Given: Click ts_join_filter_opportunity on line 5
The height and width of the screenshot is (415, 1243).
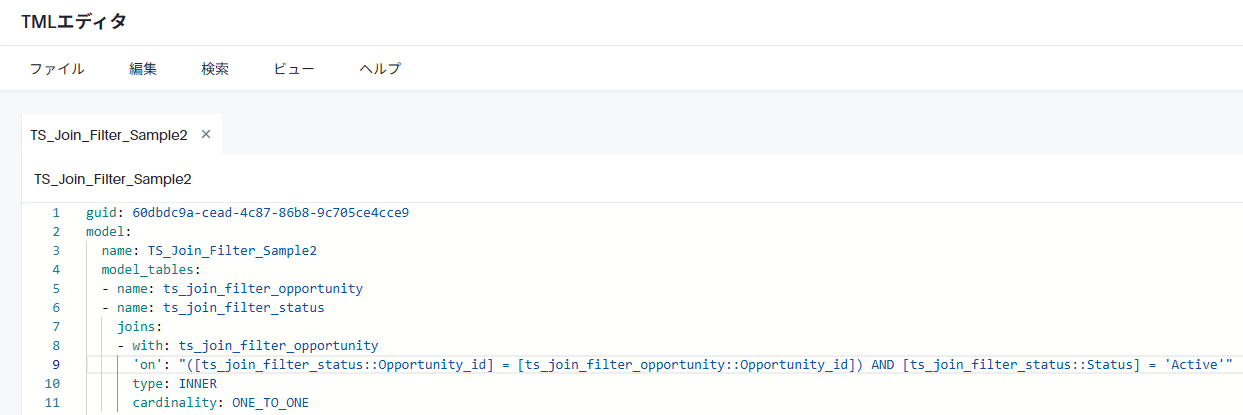Looking at the screenshot, I should pos(263,289).
